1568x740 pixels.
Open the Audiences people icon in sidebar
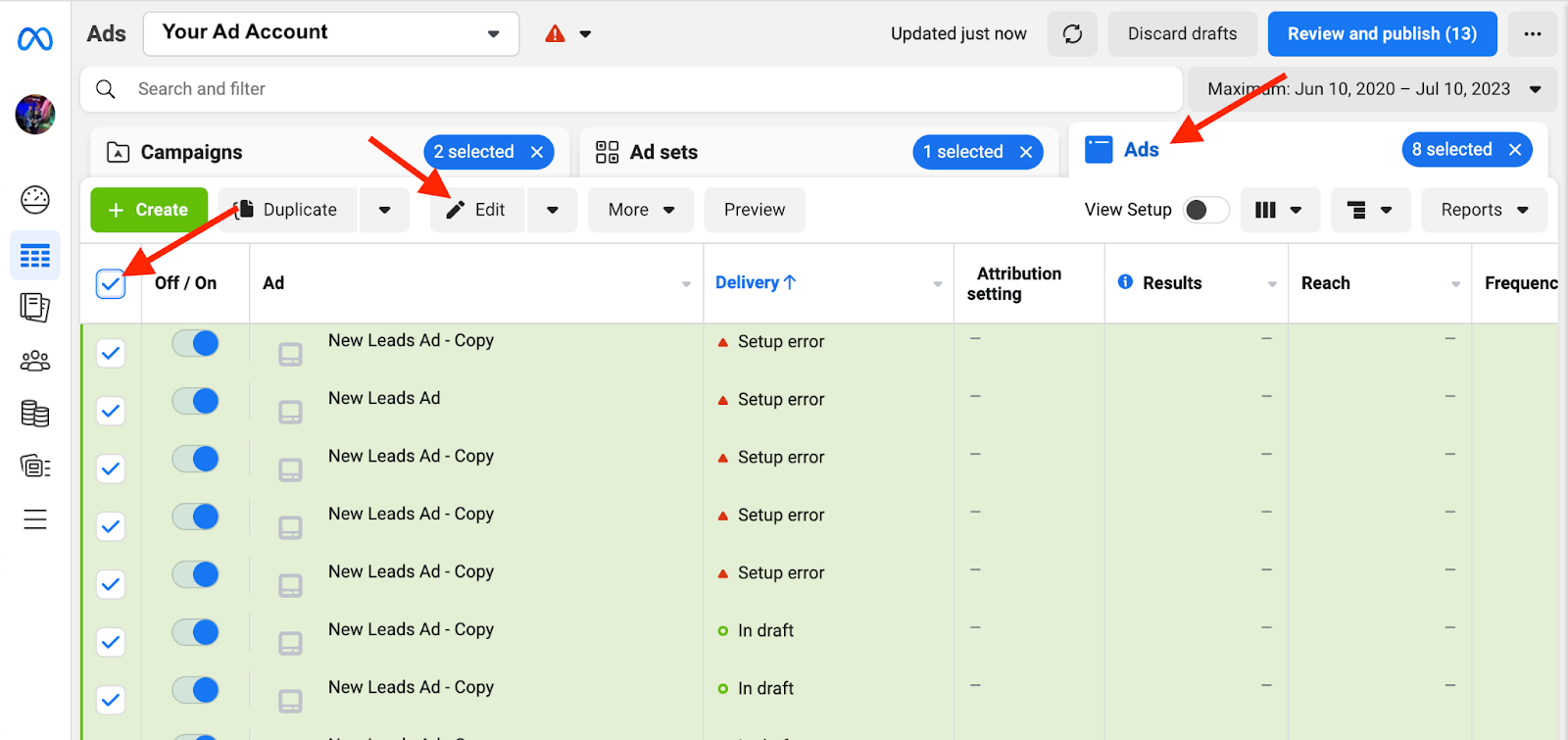35,361
